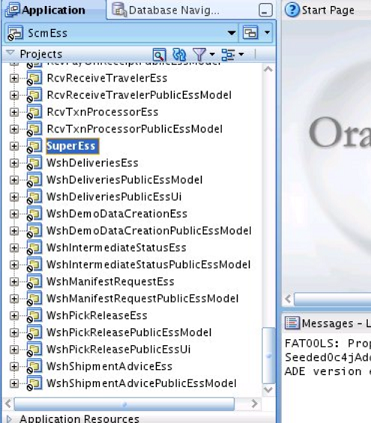The width and height of the screenshot is (371, 423).
Task: Minimize the Application navigator panel
Action: (x=265, y=11)
